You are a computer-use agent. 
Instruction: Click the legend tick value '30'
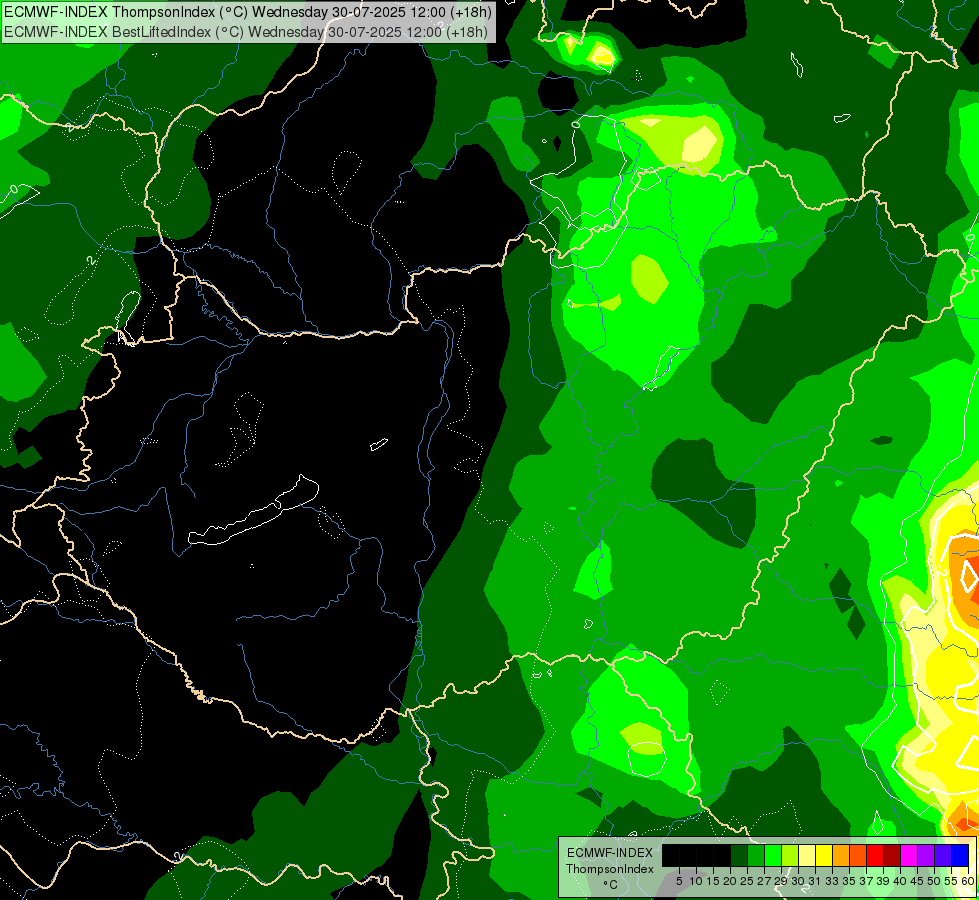pos(798,881)
